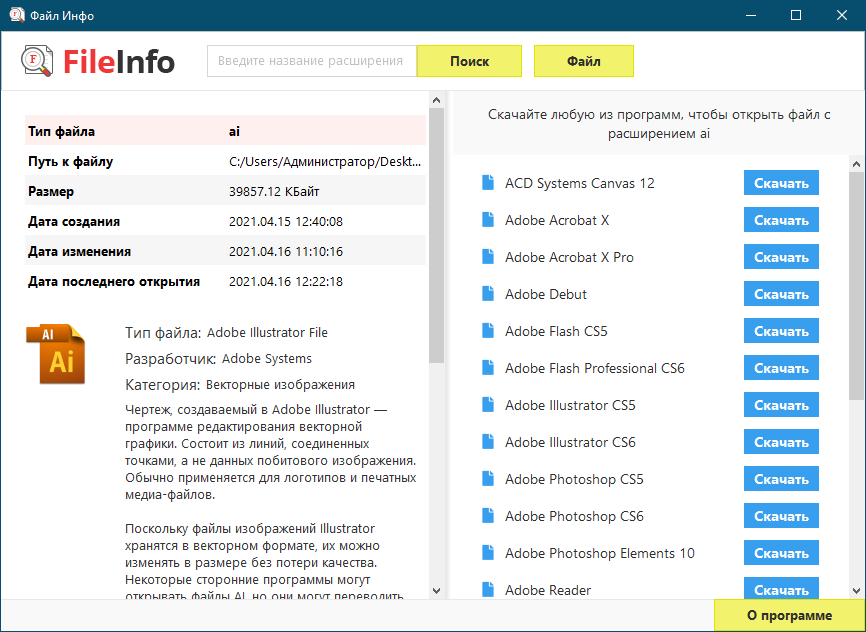Click the modified date 2021.04.16 11:10:16
Image resolution: width=866 pixels, height=632 pixels.
(x=286, y=251)
